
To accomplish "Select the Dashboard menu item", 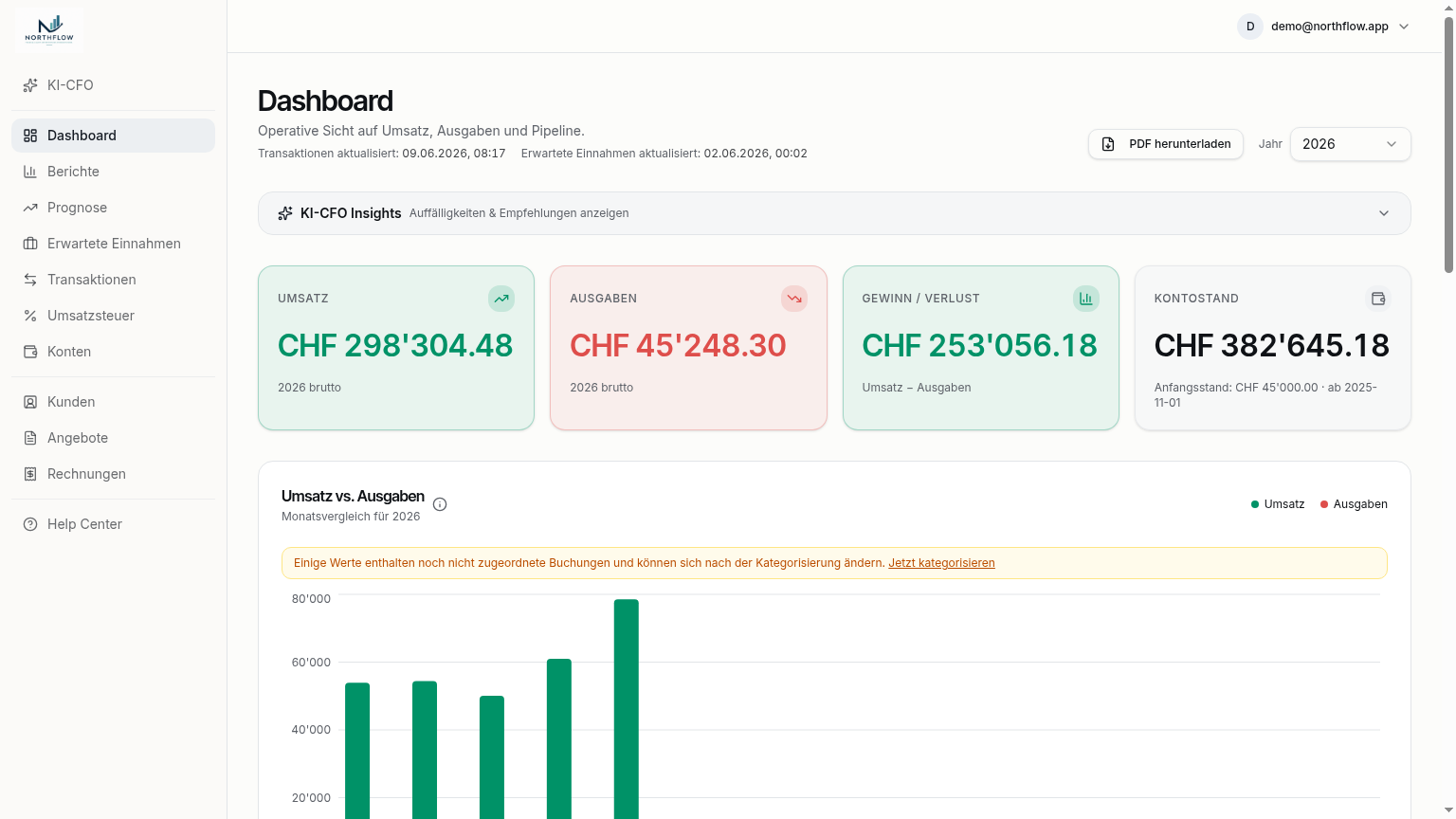I will click(113, 136).
